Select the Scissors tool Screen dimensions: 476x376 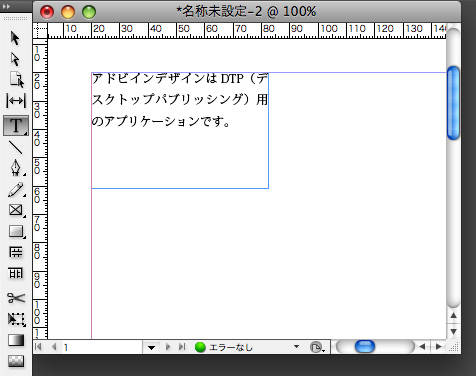click(16, 297)
